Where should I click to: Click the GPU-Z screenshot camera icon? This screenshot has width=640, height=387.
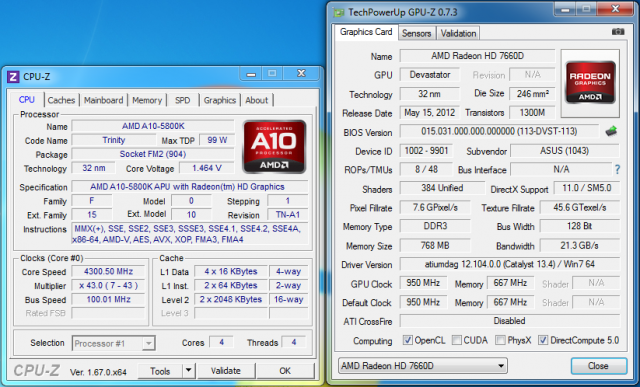tap(618, 31)
